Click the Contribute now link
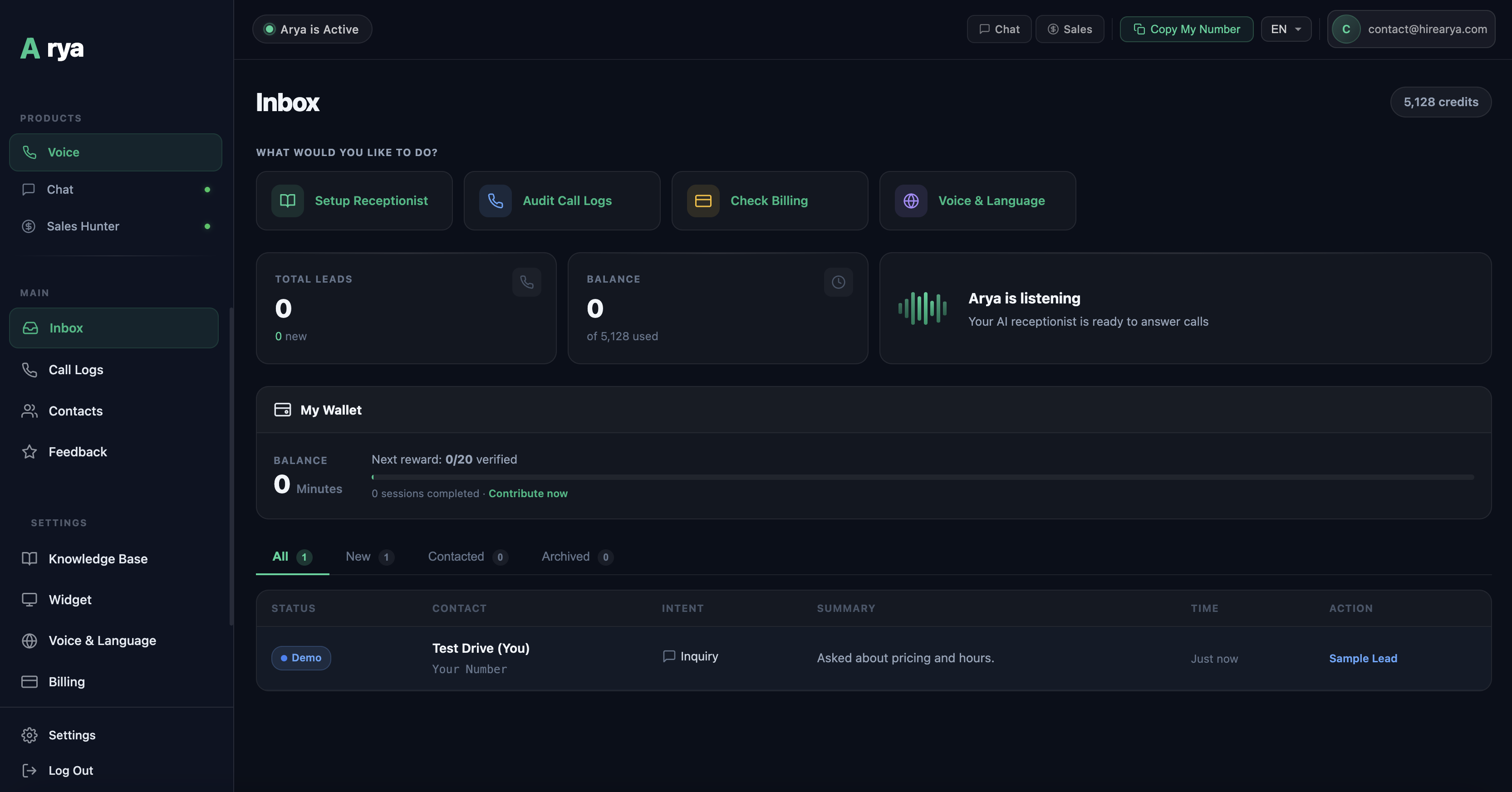Screen dimensions: 1512x792 (x=528, y=494)
